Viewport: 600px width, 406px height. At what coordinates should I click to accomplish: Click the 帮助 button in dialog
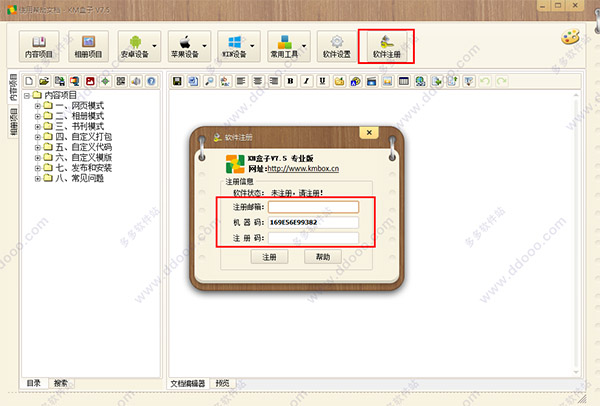323,257
